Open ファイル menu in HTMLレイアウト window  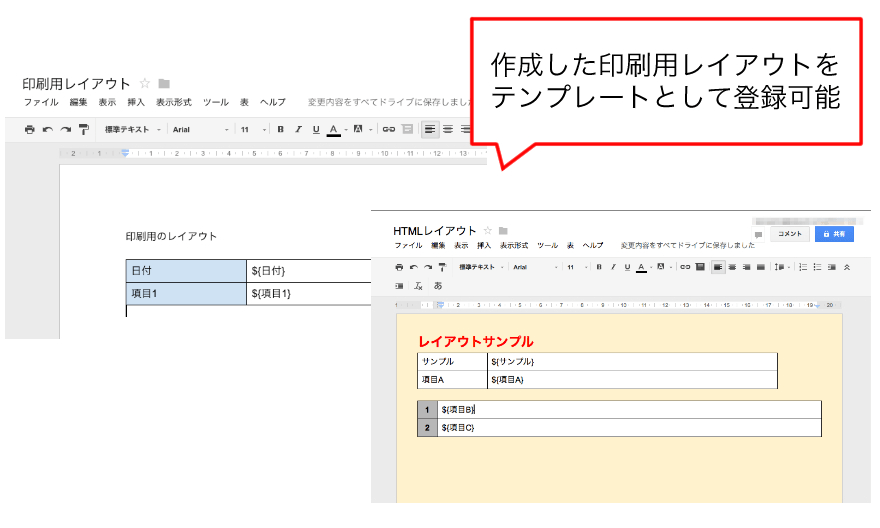(408, 245)
